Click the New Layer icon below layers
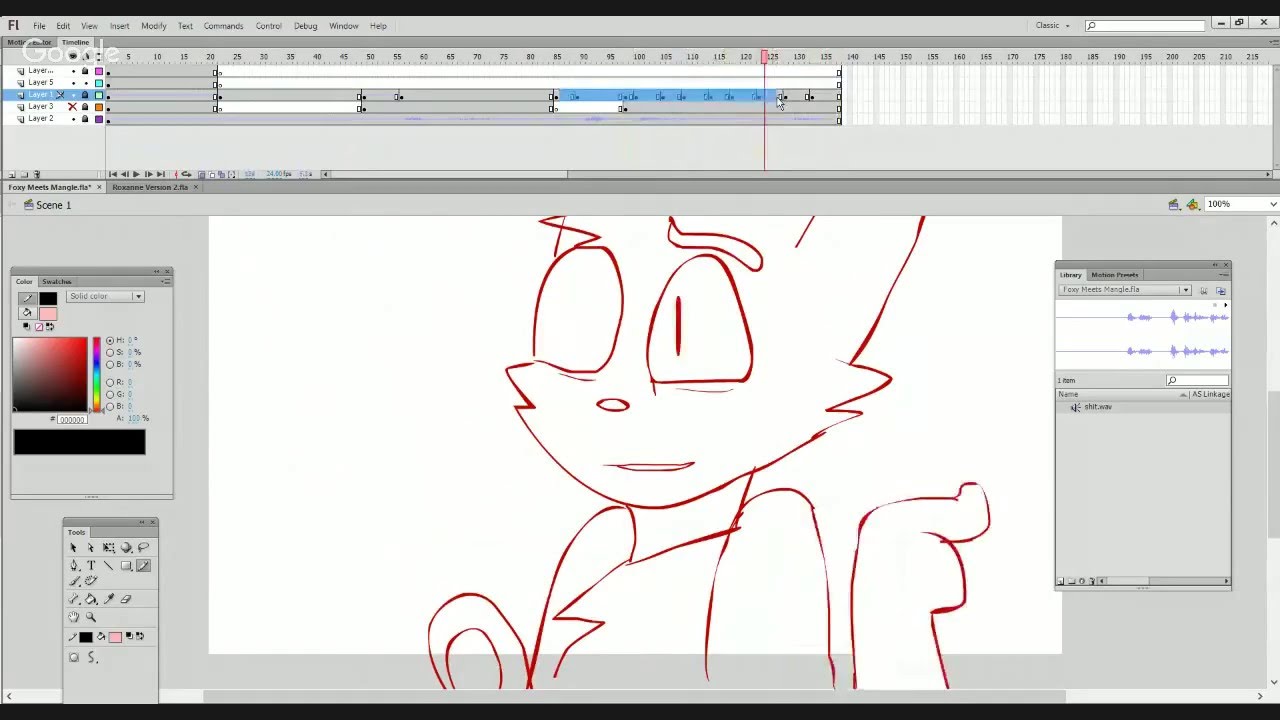 [12, 174]
